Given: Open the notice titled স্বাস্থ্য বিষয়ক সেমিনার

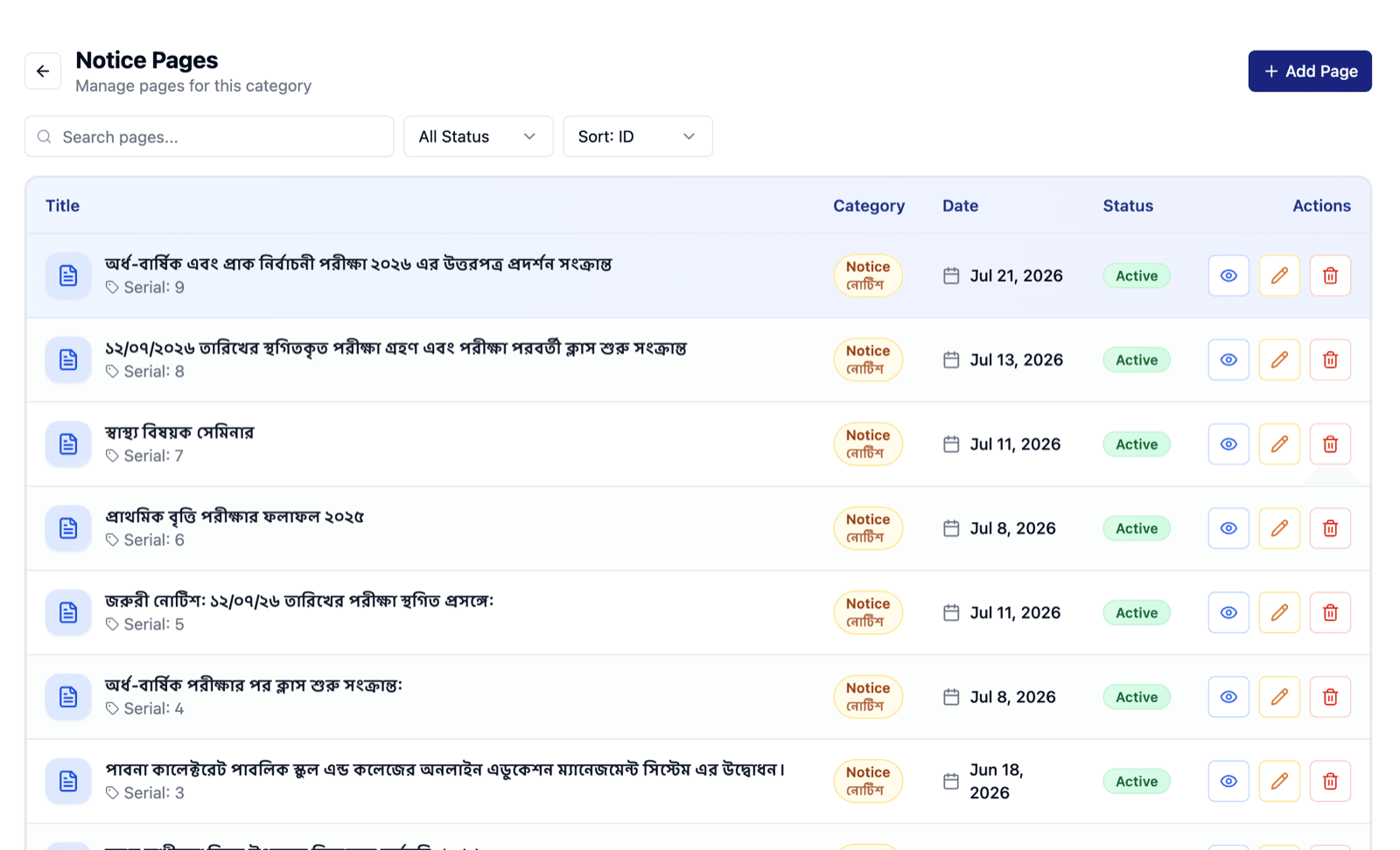Looking at the screenshot, I should coord(179,432).
